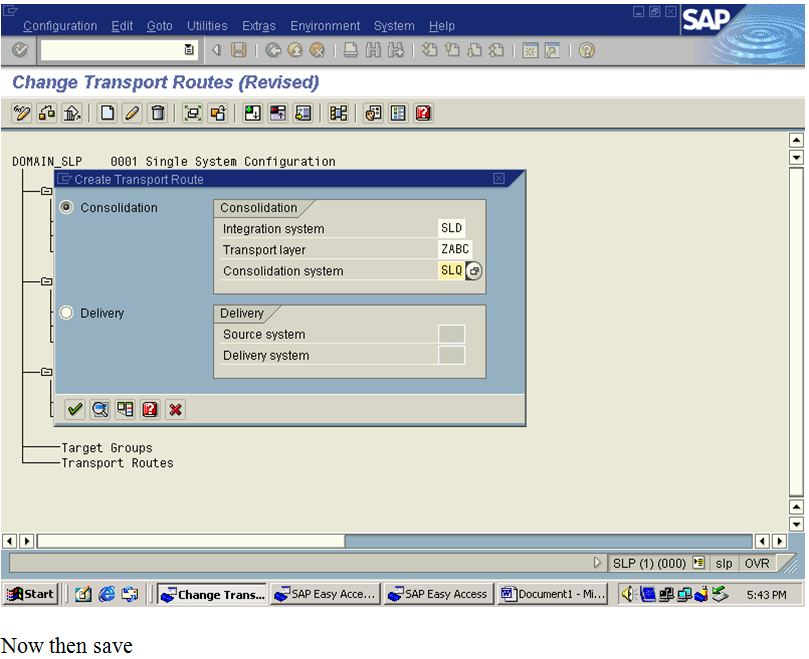Click the Transport layer field ZABC
This screenshot has height=659, width=809.
coord(455,249)
